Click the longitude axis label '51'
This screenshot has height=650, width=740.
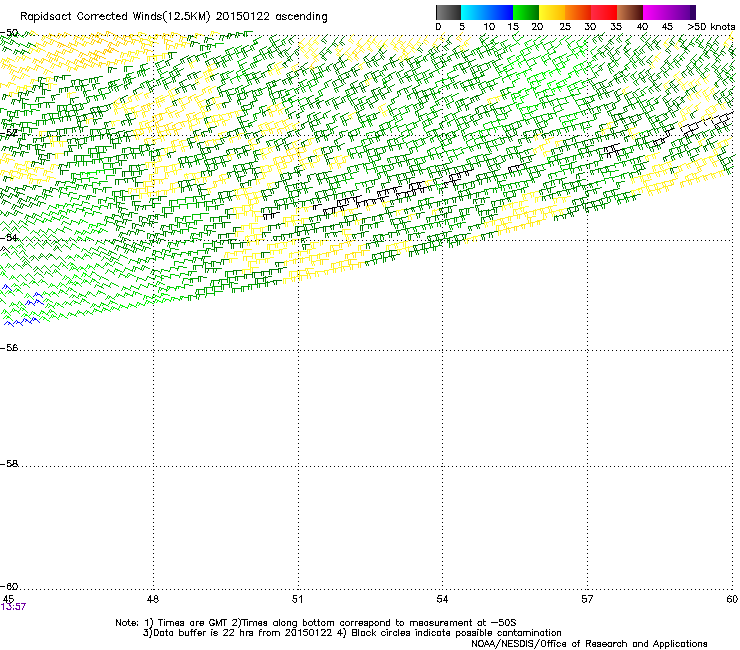point(297,599)
